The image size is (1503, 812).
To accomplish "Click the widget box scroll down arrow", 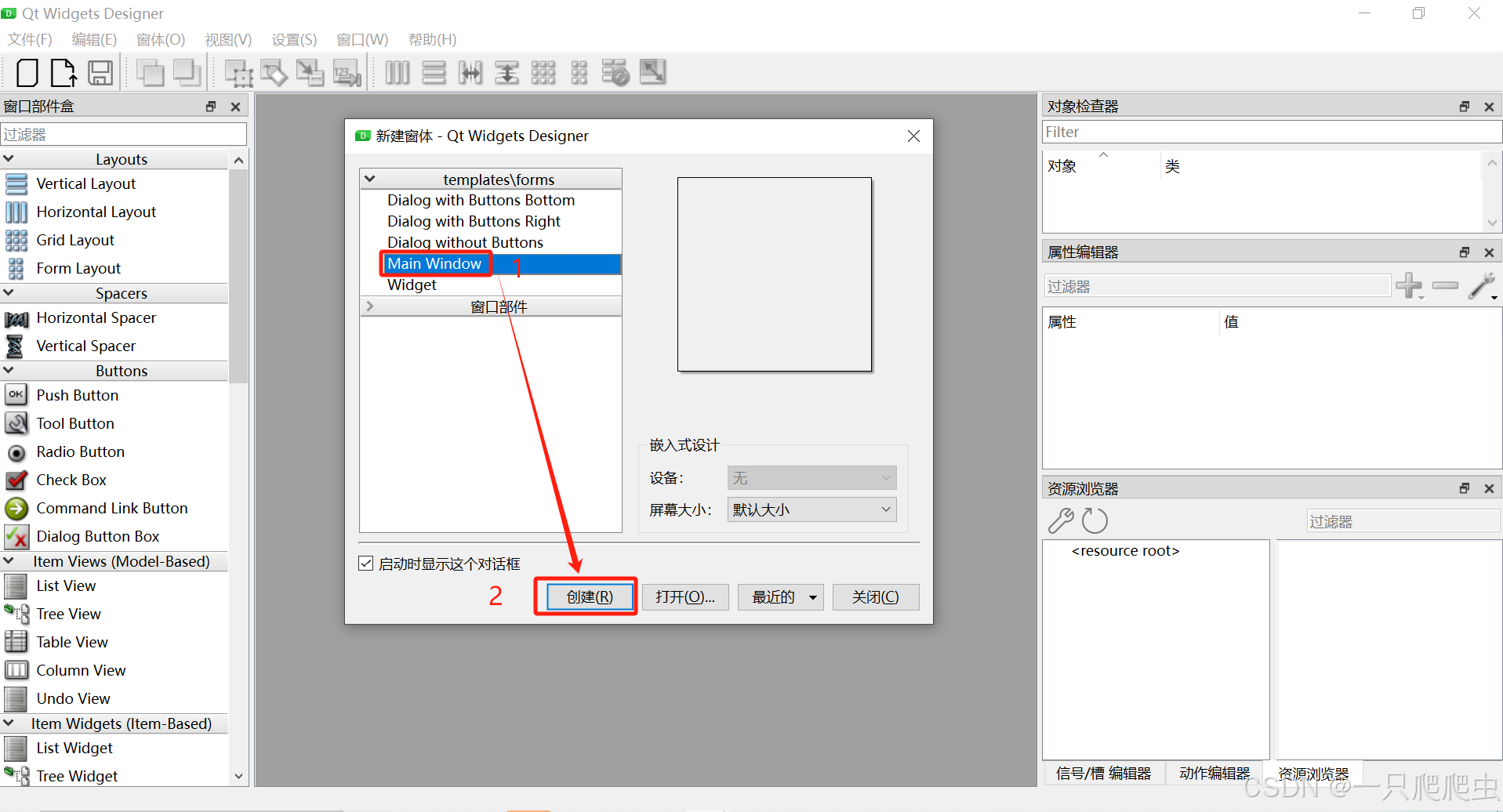I will (x=239, y=777).
